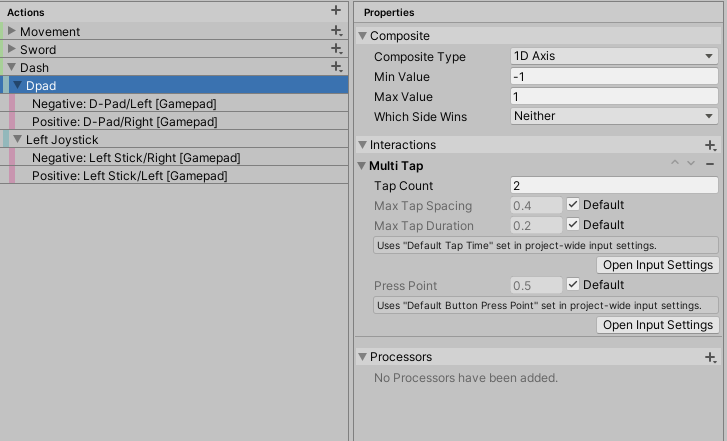The width and height of the screenshot is (727, 441).
Task: Select Positive: Left Stick/Left binding
Action: pos(129,176)
